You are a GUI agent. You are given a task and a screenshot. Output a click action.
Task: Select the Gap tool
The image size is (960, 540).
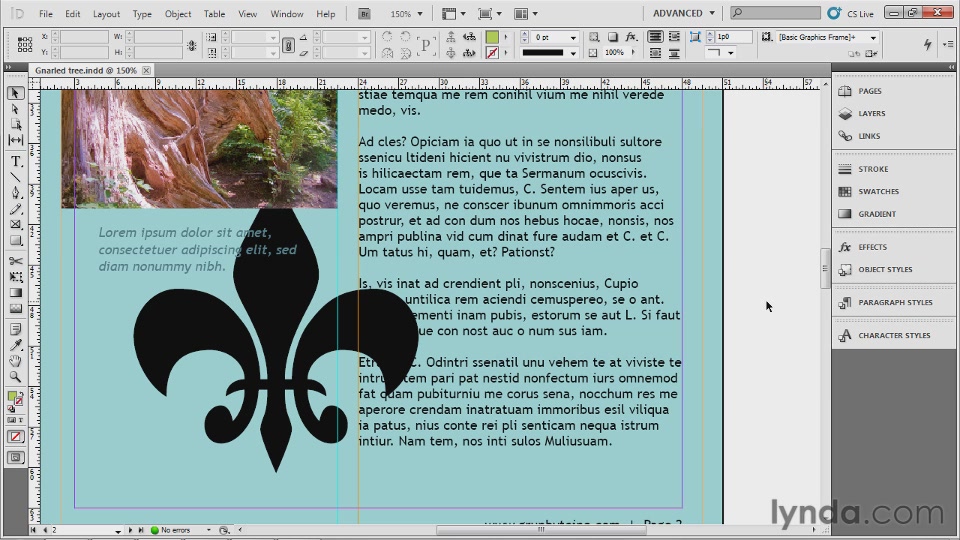pos(15,140)
